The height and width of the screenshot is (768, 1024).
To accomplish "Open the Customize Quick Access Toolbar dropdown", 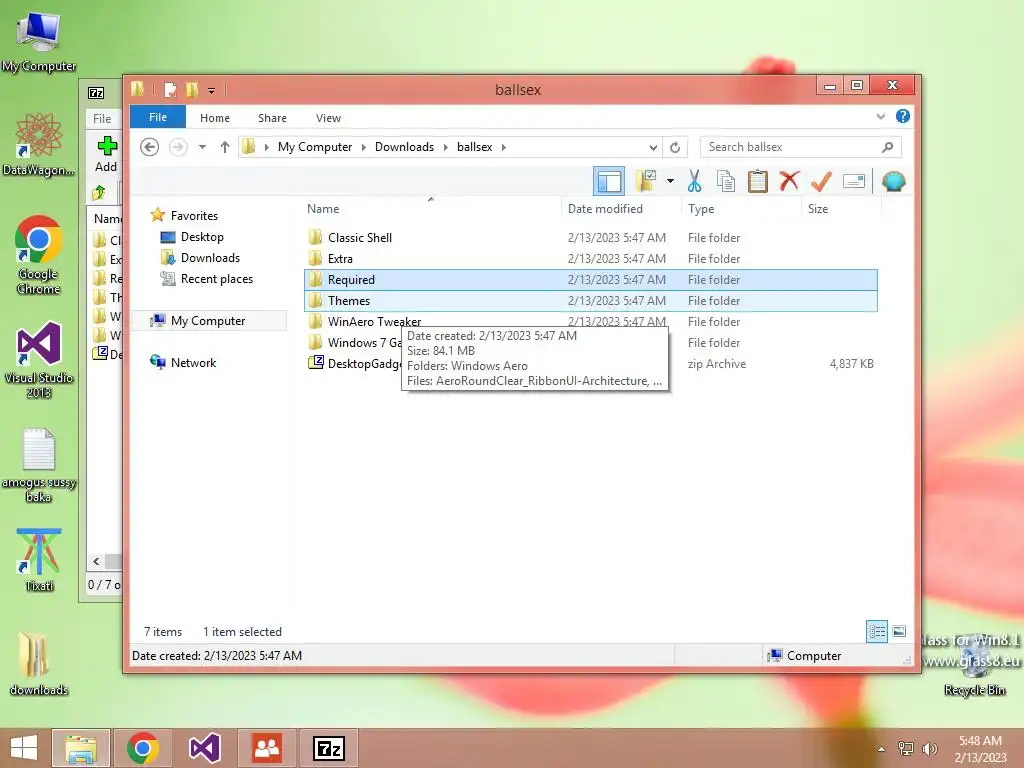I will [x=212, y=91].
